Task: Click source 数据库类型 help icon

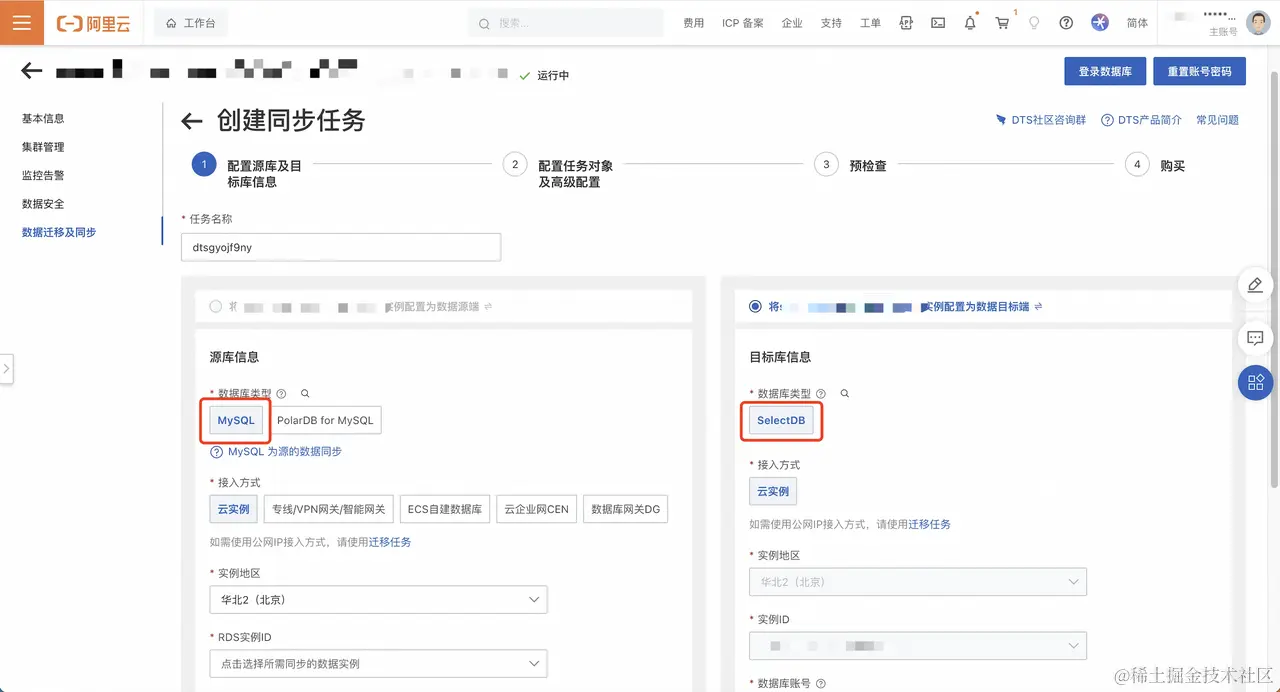Action: 281,394
